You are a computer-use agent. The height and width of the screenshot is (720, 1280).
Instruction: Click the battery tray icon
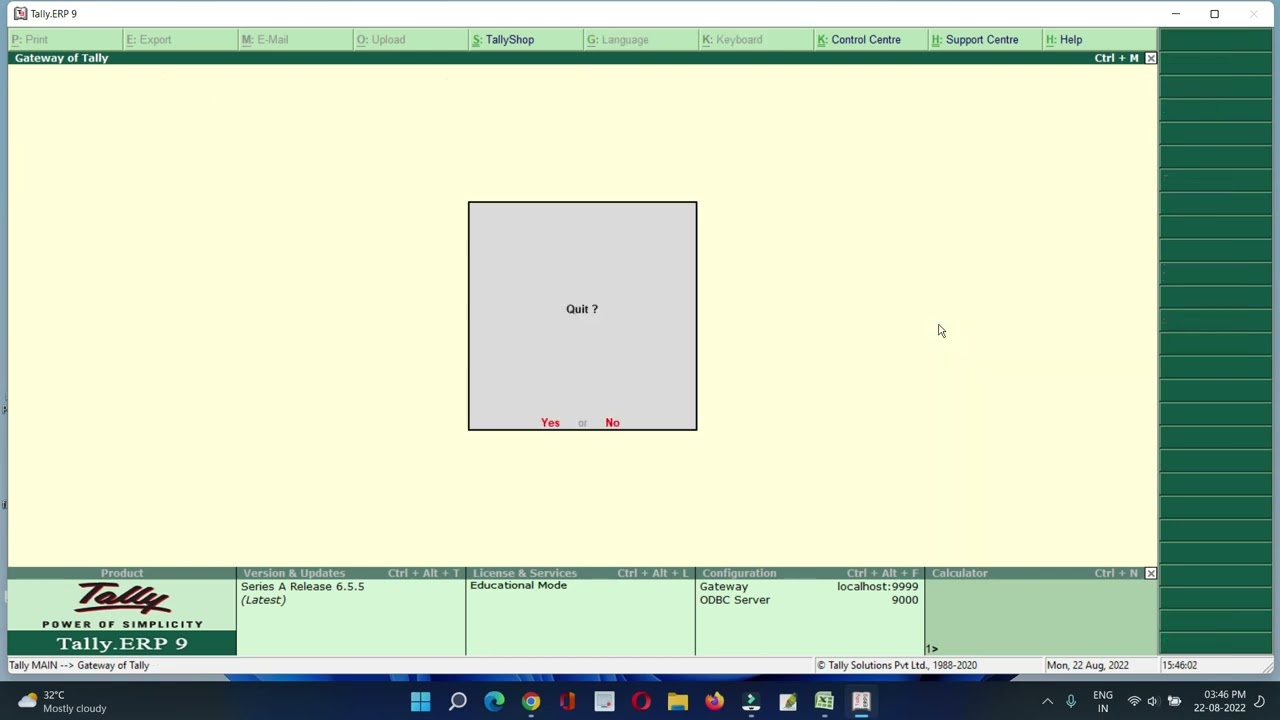pyautogui.click(x=1174, y=702)
